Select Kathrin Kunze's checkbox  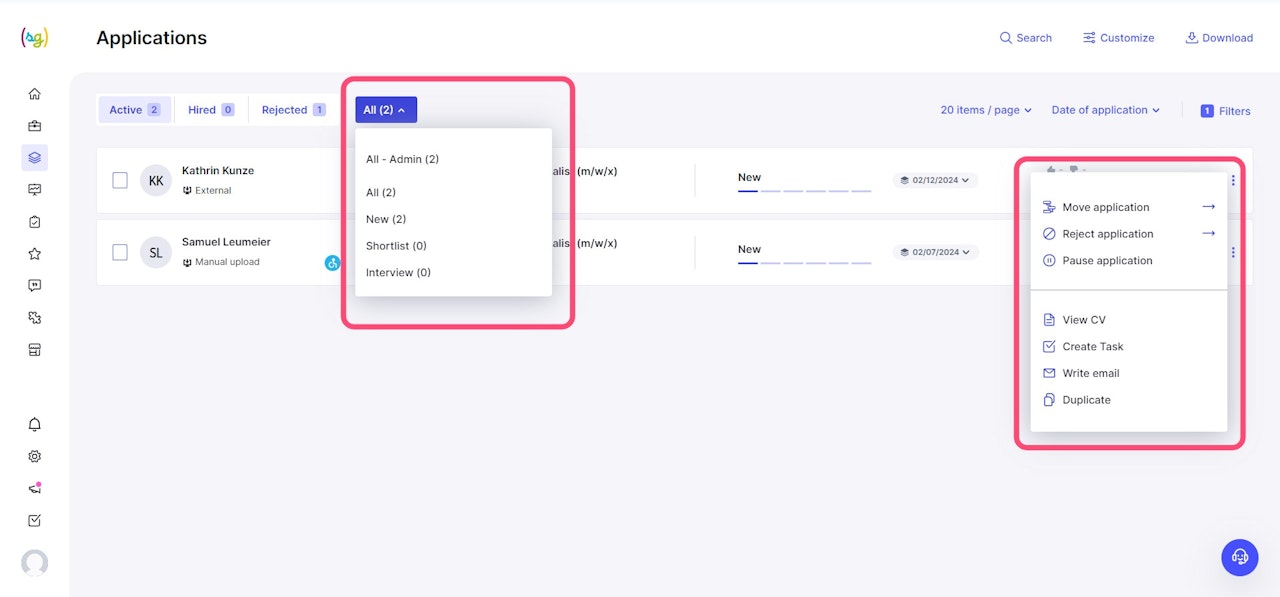(120, 180)
